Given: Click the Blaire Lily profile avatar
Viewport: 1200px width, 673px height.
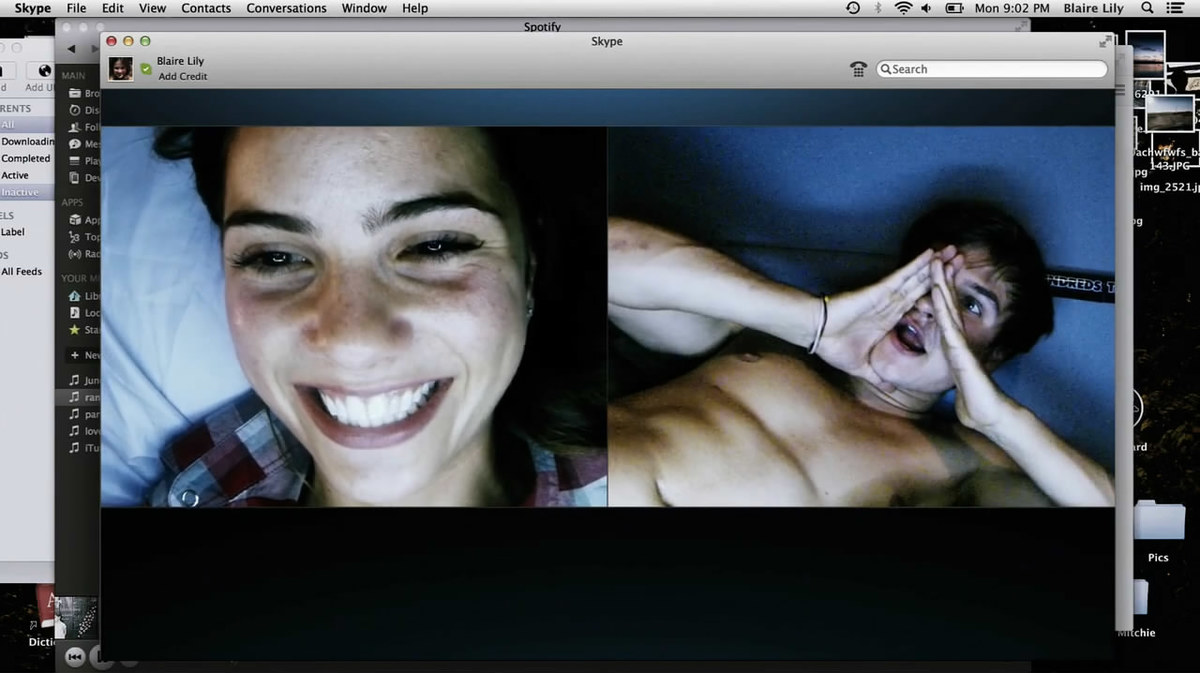Looking at the screenshot, I should click(121, 69).
